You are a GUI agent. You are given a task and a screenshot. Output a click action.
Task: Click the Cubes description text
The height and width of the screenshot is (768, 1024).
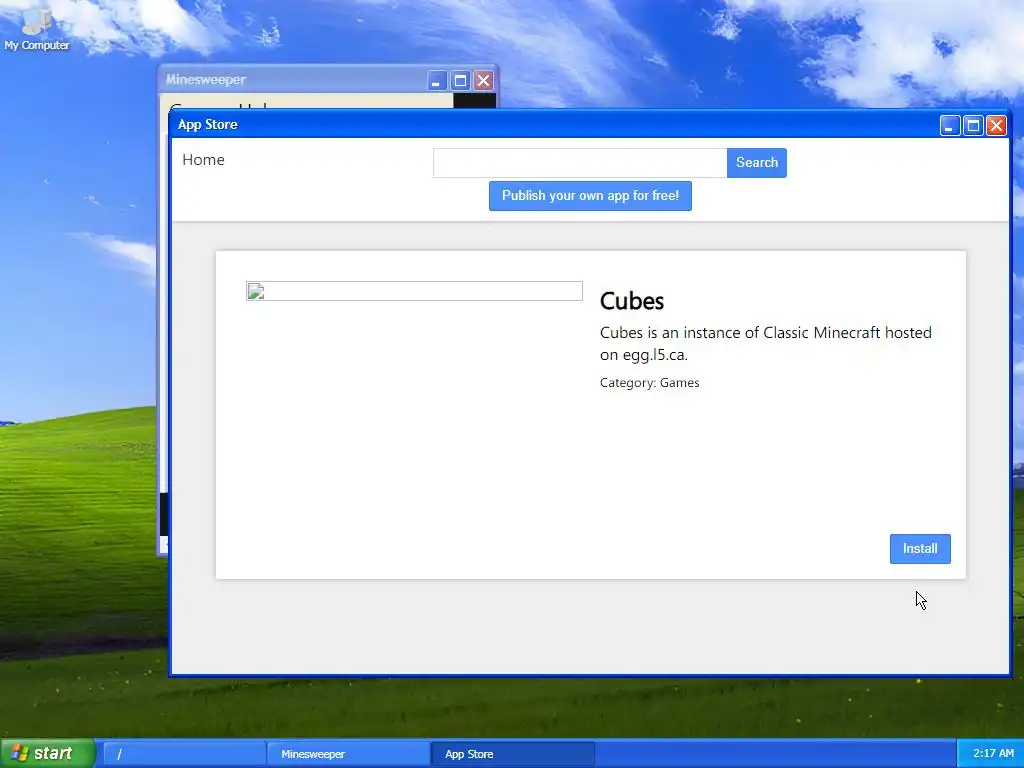(x=765, y=344)
